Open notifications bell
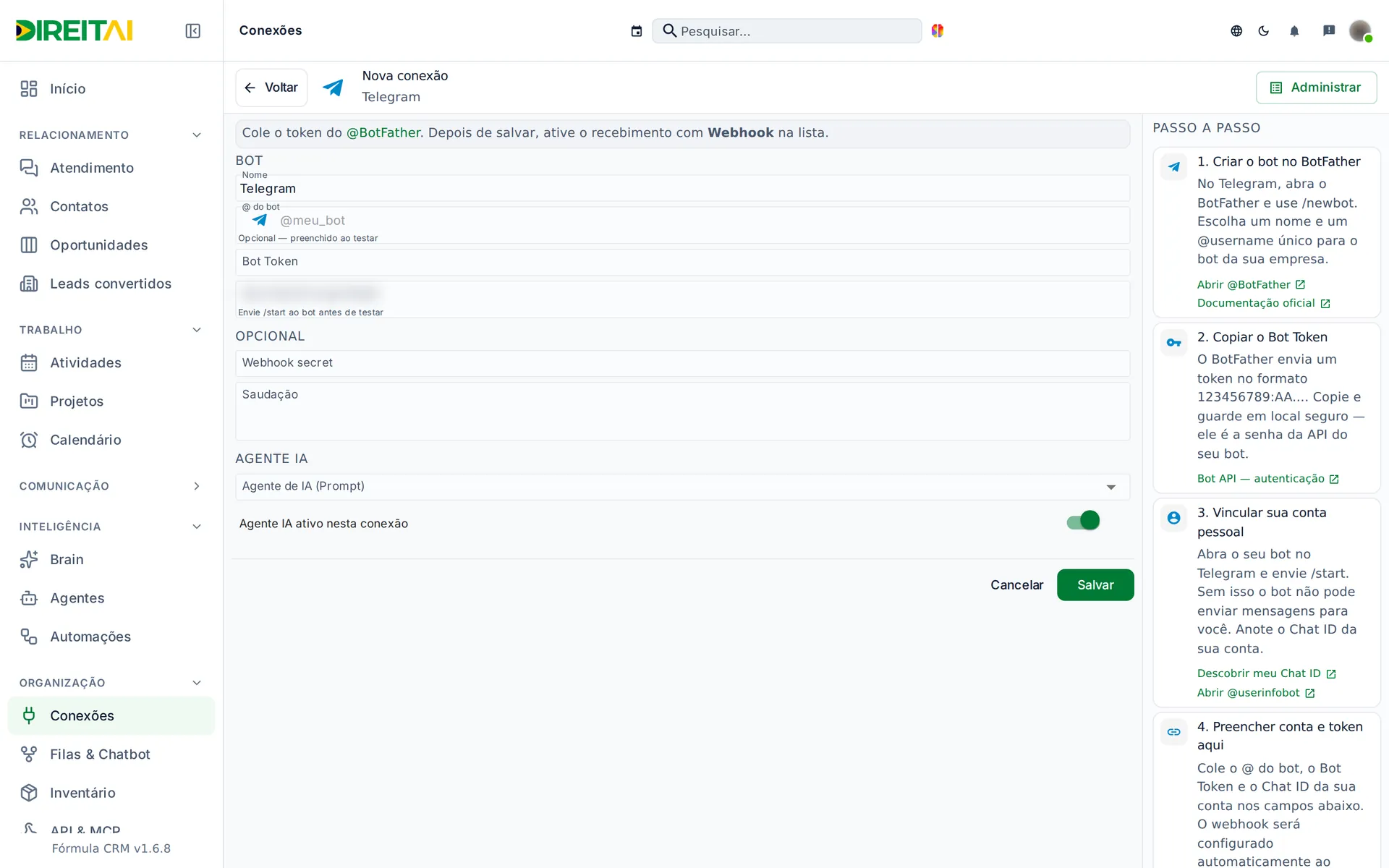Viewport: 1389px width, 868px height. click(x=1294, y=30)
